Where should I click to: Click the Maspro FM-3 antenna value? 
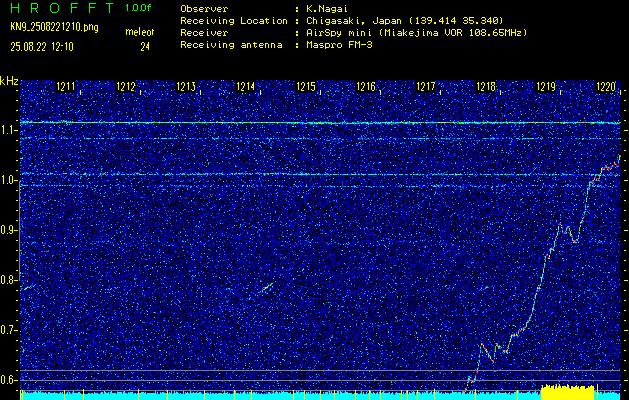coord(339,45)
